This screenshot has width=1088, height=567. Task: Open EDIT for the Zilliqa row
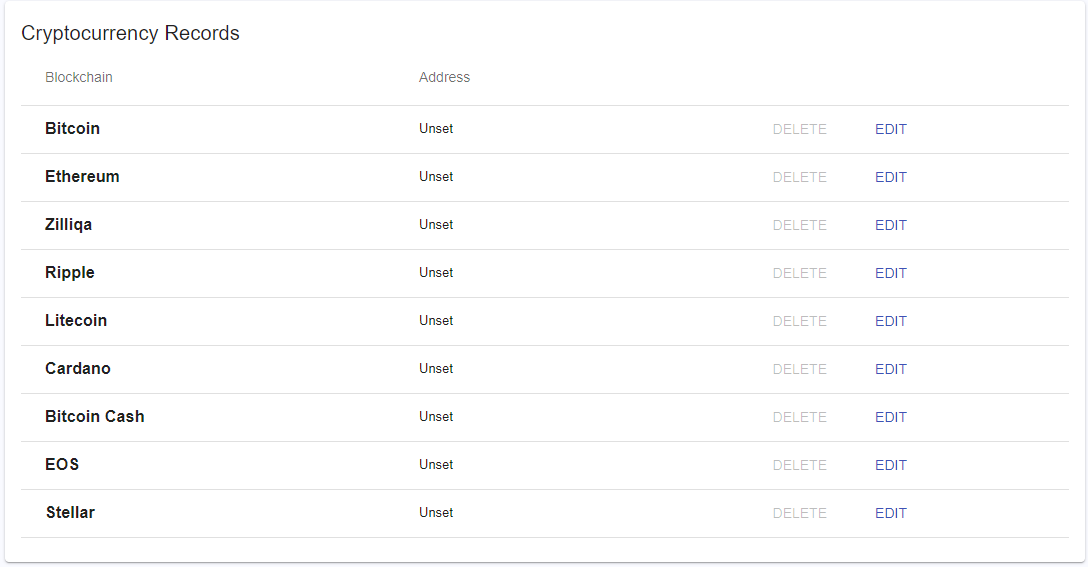coord(890,225)
